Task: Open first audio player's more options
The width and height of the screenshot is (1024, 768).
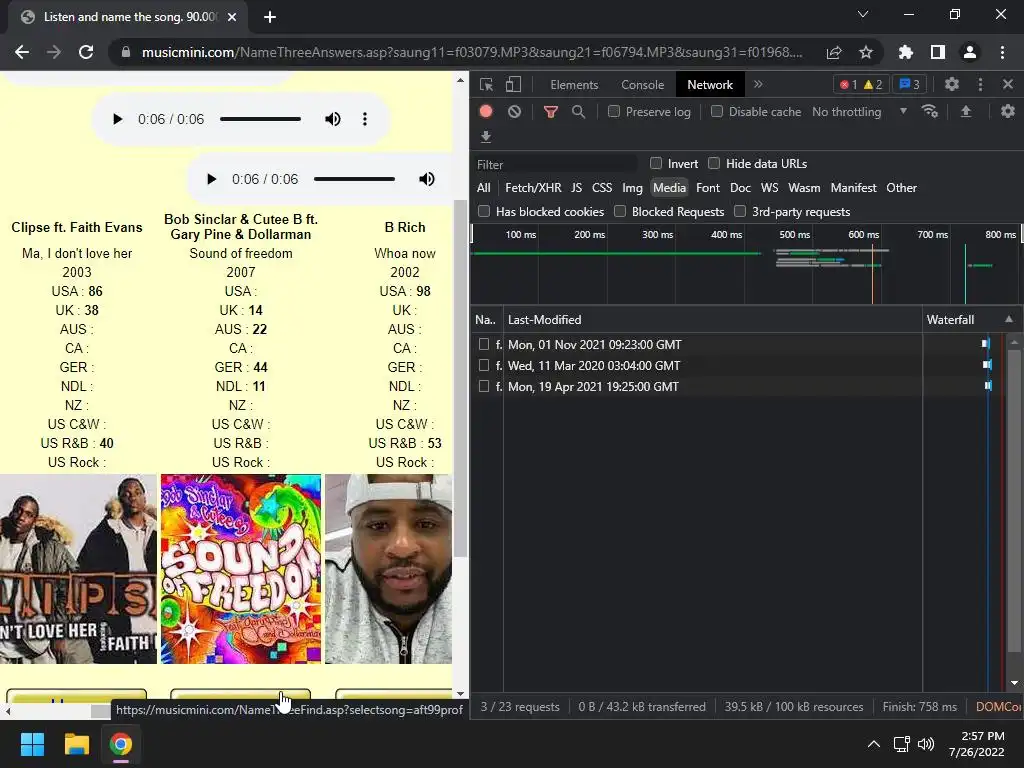Action: (365, 119)
